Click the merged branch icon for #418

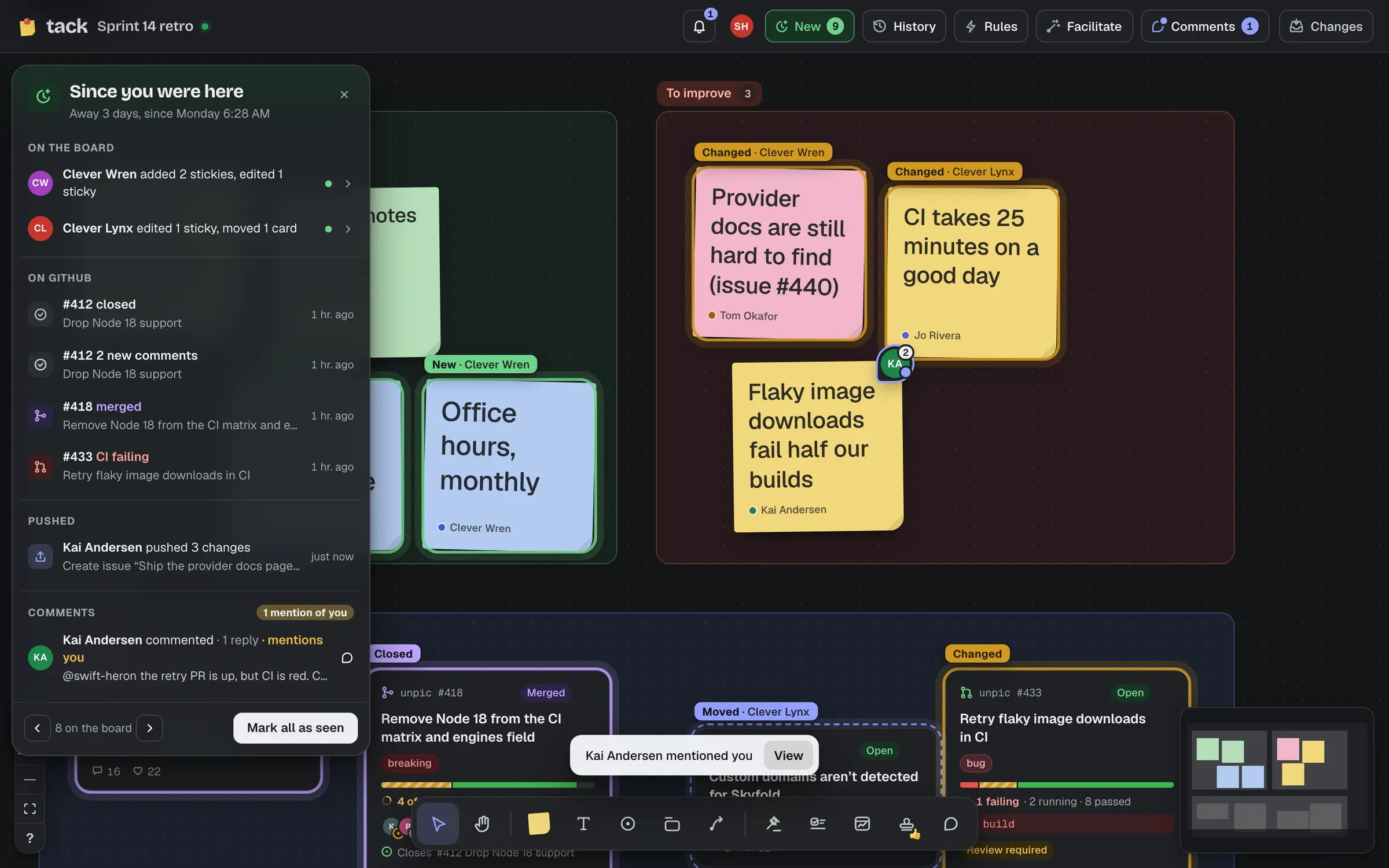pyautogui.click(x=41, y=415)
